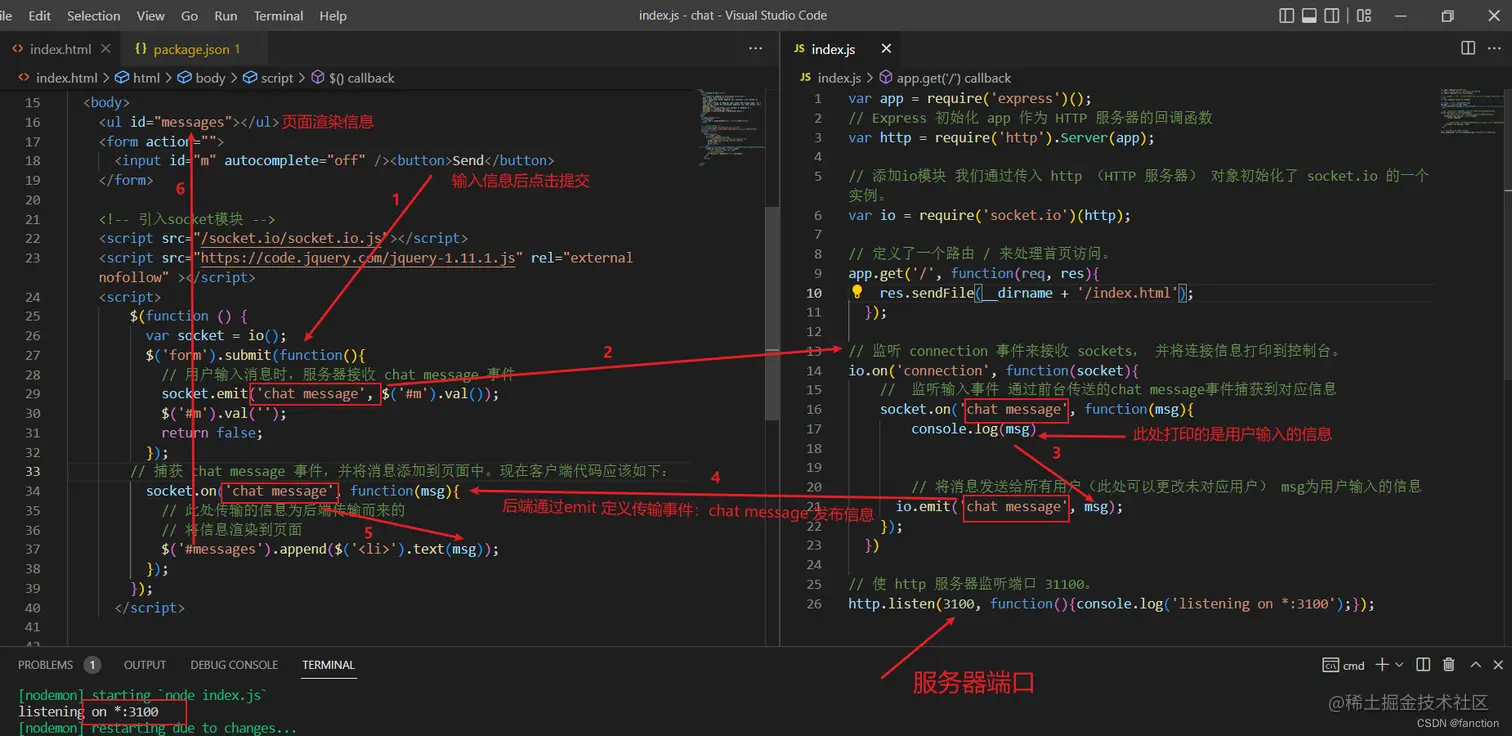Show code actions via the lightbulb icon
Viewport: 1512px width, 736px height.
click(857, 292)
